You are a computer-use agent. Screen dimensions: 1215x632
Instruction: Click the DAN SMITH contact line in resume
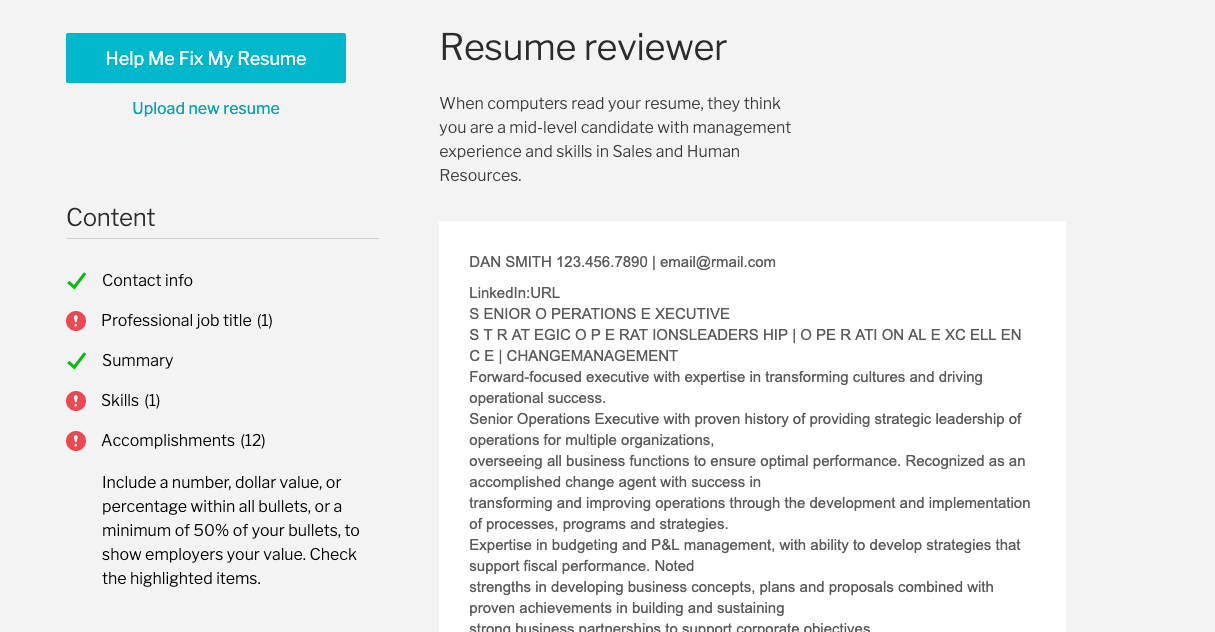pos(622,262)
